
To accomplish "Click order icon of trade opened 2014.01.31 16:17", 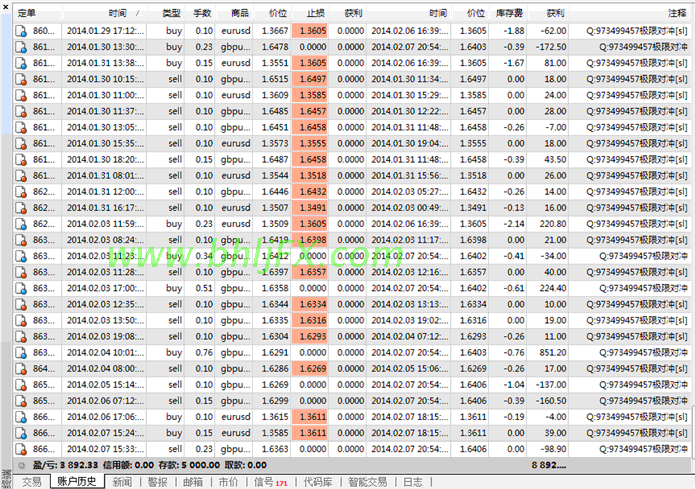I will coord(21,208).
